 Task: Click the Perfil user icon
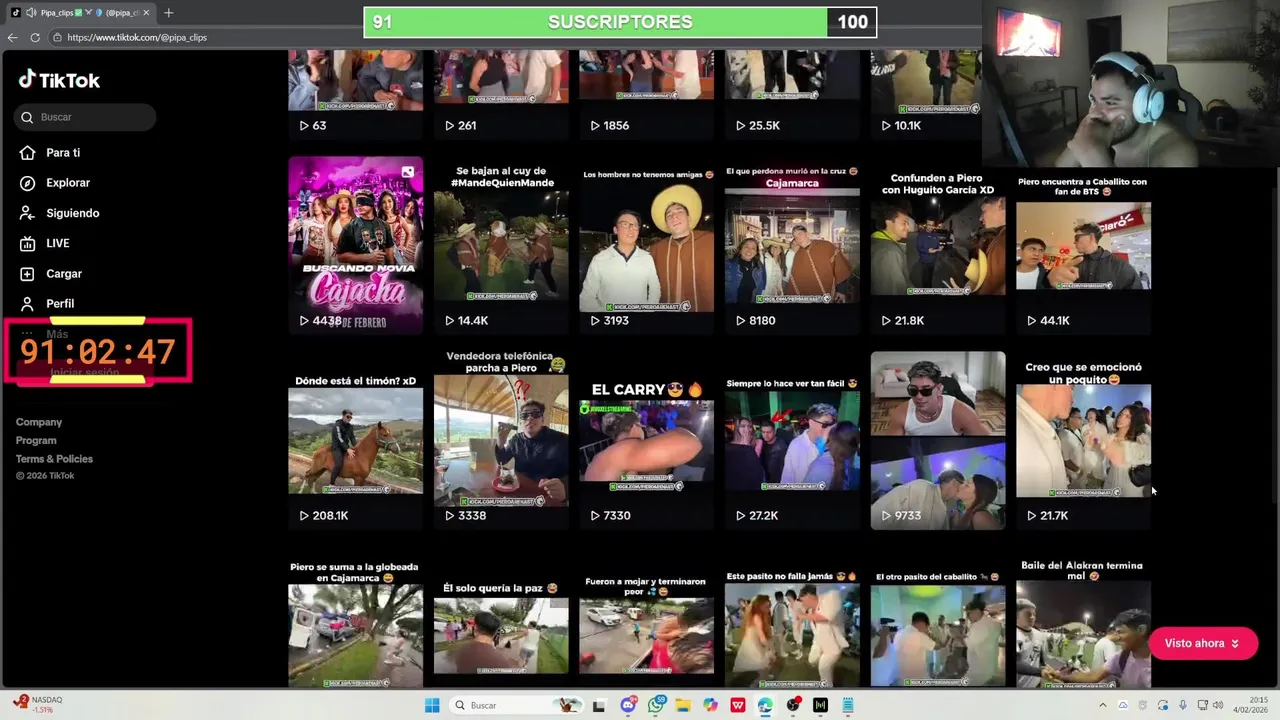[27, 303]
